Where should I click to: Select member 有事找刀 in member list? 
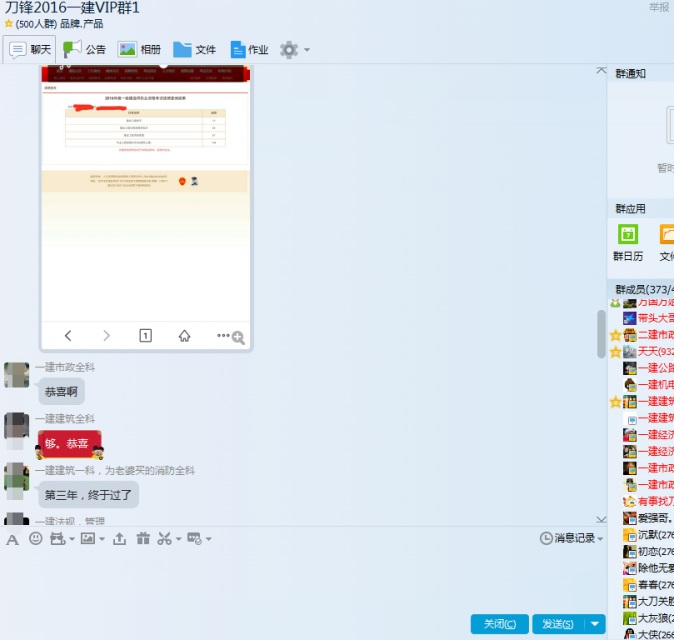[x=648, y=501]
